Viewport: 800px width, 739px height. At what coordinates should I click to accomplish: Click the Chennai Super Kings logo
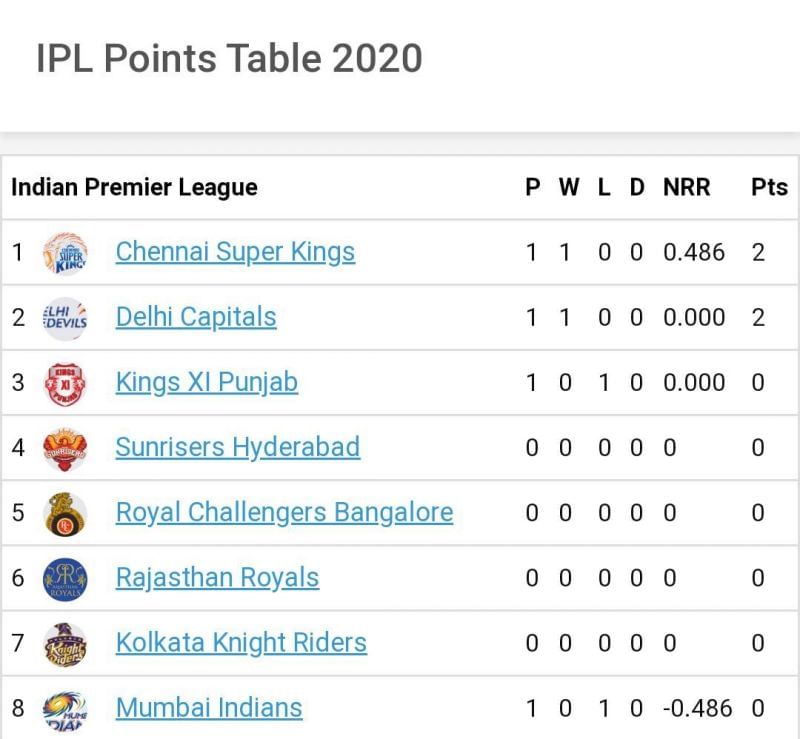tap(65, 252)
